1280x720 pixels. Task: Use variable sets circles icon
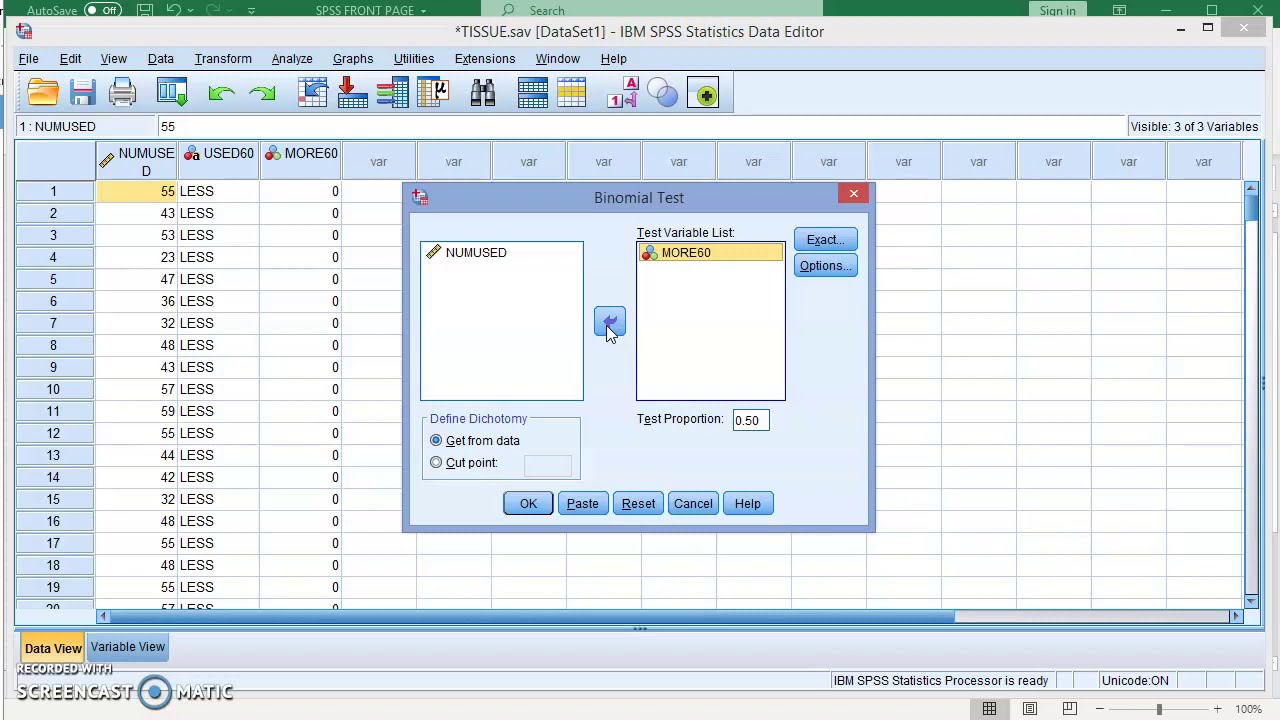(662, 94)
